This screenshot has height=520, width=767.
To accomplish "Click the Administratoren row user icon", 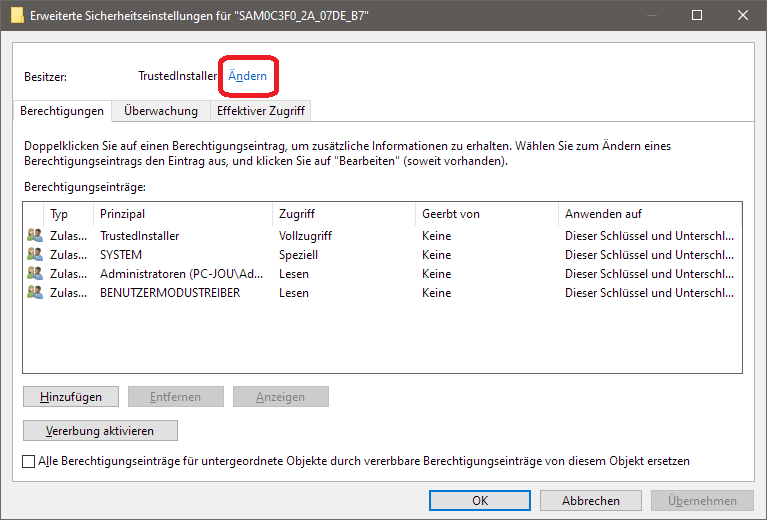I will click(35, 274).
